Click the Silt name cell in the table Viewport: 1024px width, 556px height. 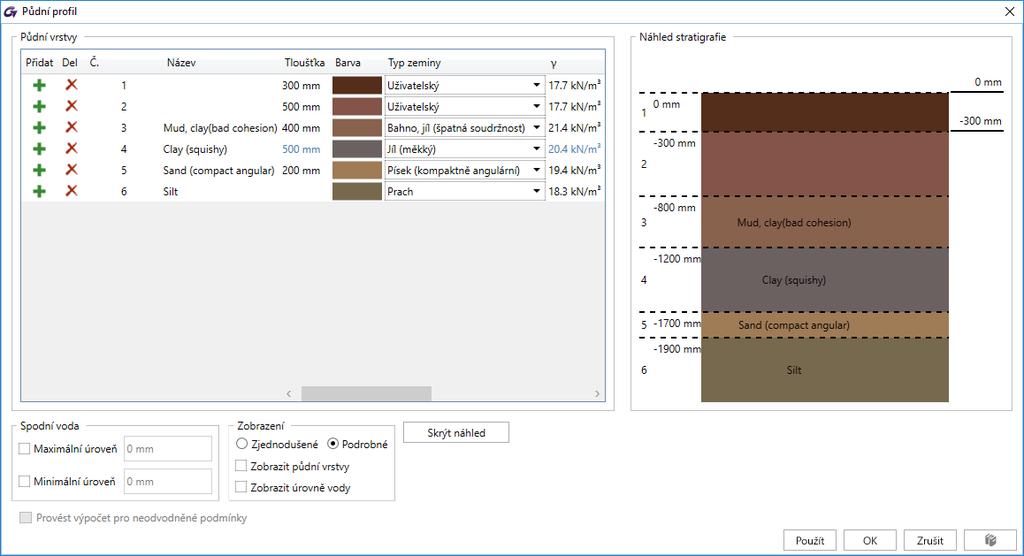click(170, 191)
